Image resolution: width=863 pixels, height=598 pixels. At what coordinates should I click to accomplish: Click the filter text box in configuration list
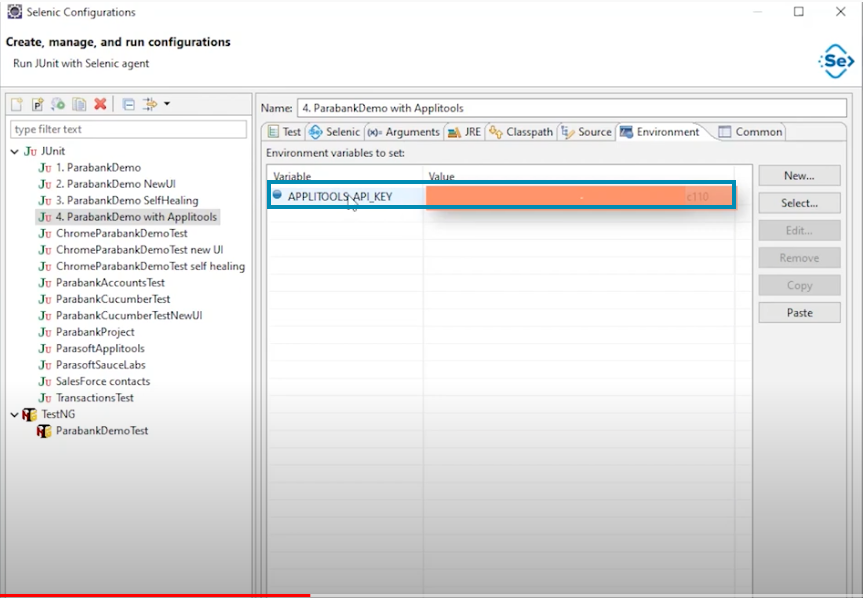[128, 129]
